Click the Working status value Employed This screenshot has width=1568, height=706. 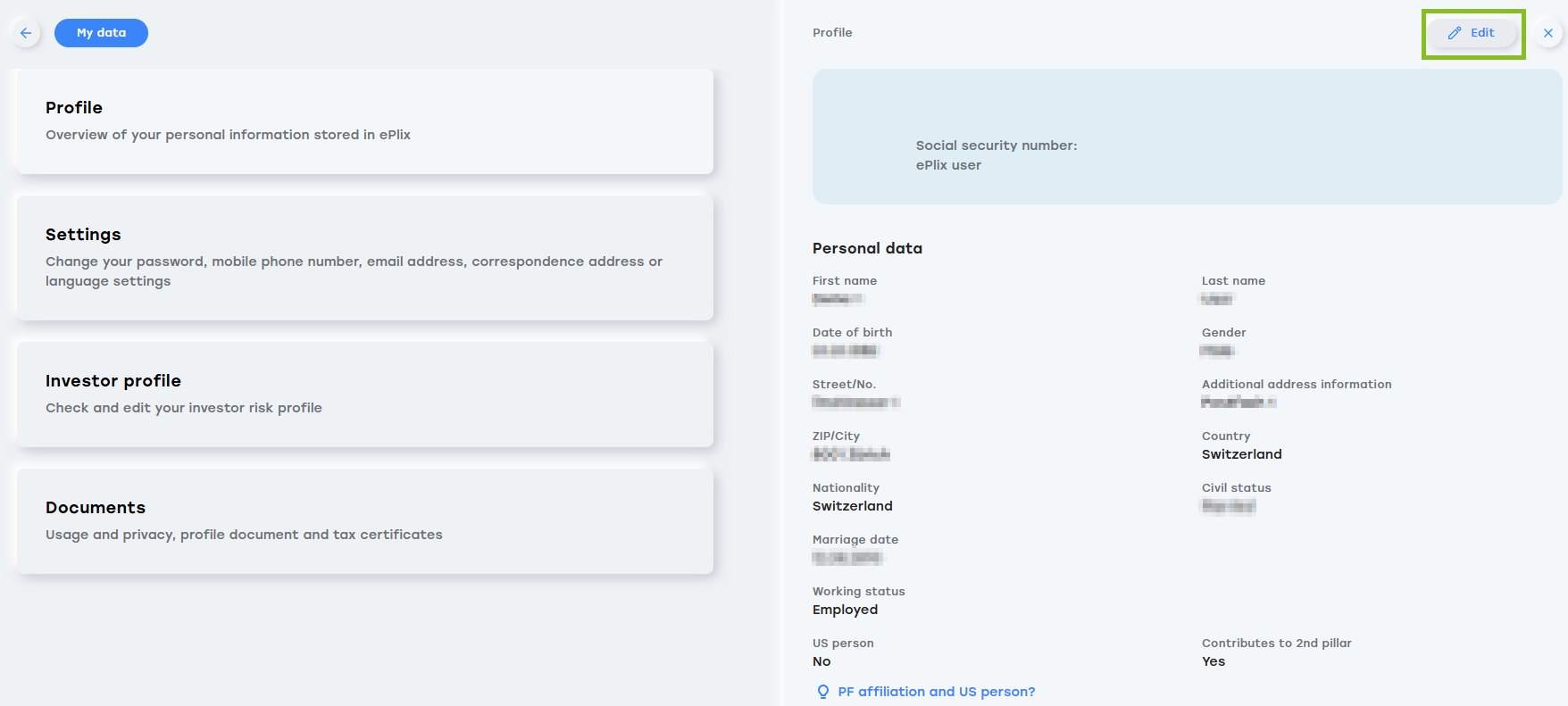[845, 610]
